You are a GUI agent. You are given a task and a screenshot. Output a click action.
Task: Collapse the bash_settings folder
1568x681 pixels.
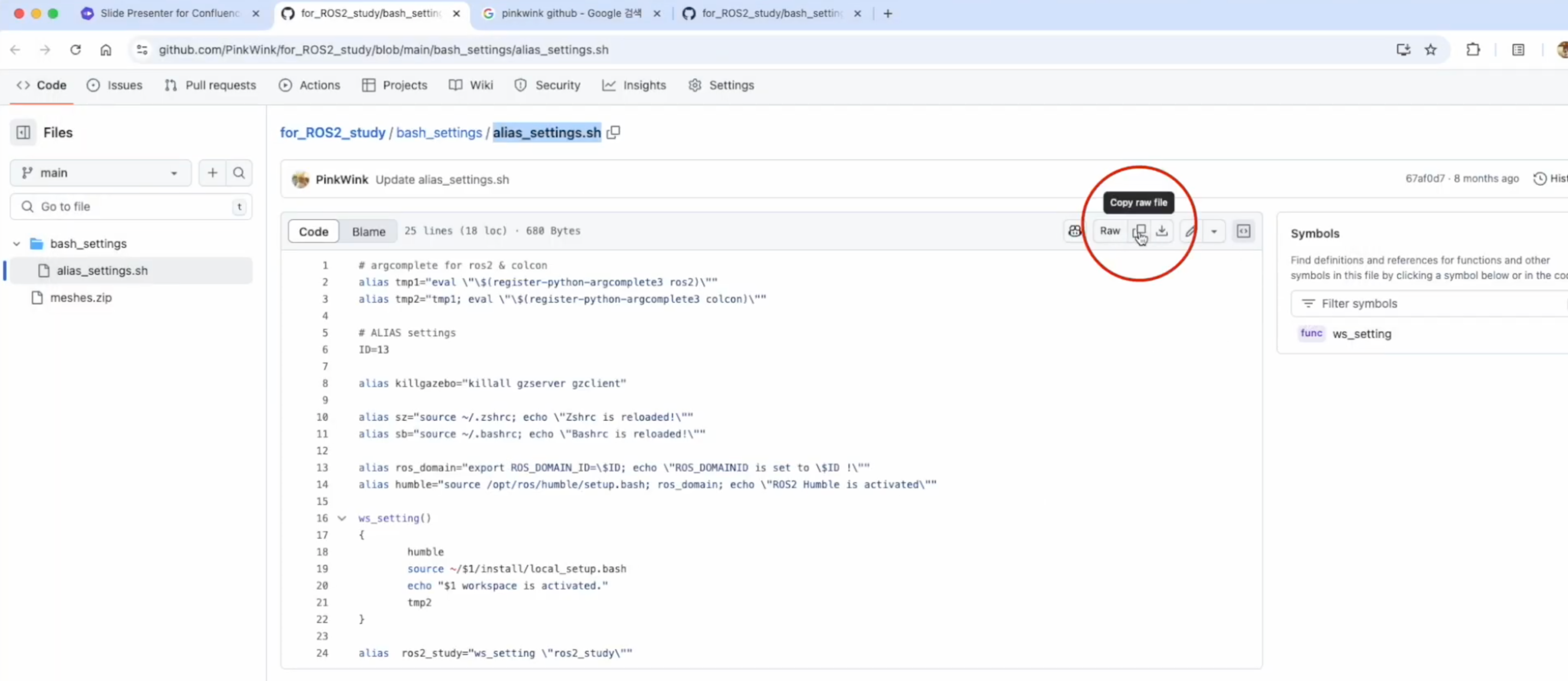click(x=16, y=244)
